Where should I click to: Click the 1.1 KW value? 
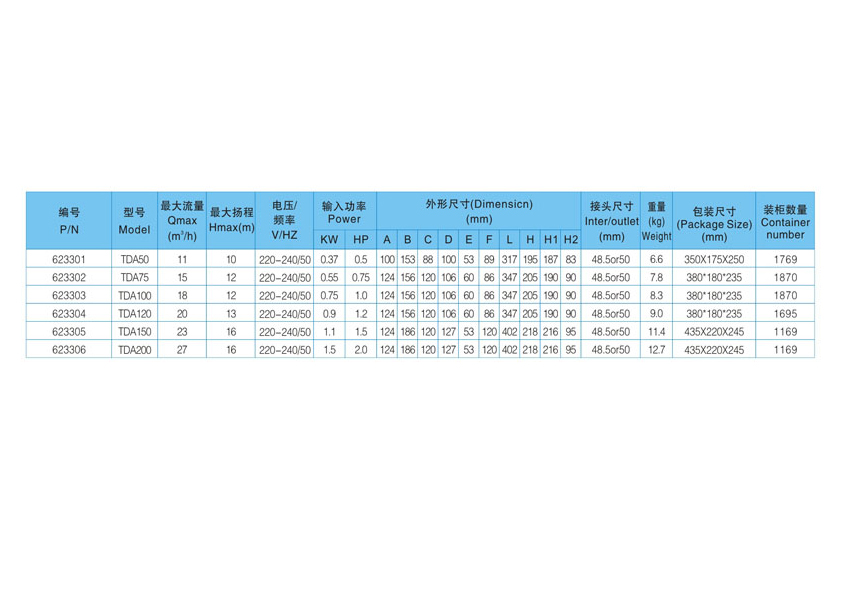click(329, 332)
